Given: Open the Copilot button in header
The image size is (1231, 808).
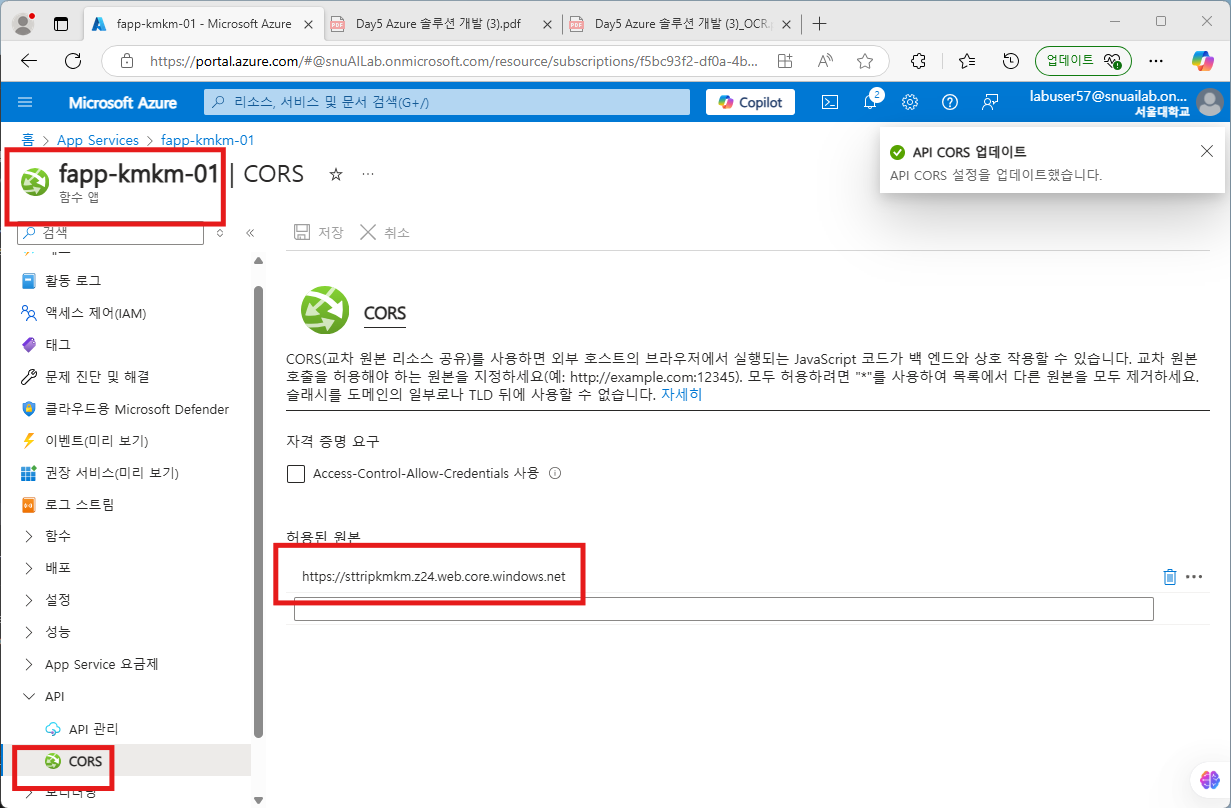Looking at the screenshot, I should pyautogui.click(x=751, y=102).
